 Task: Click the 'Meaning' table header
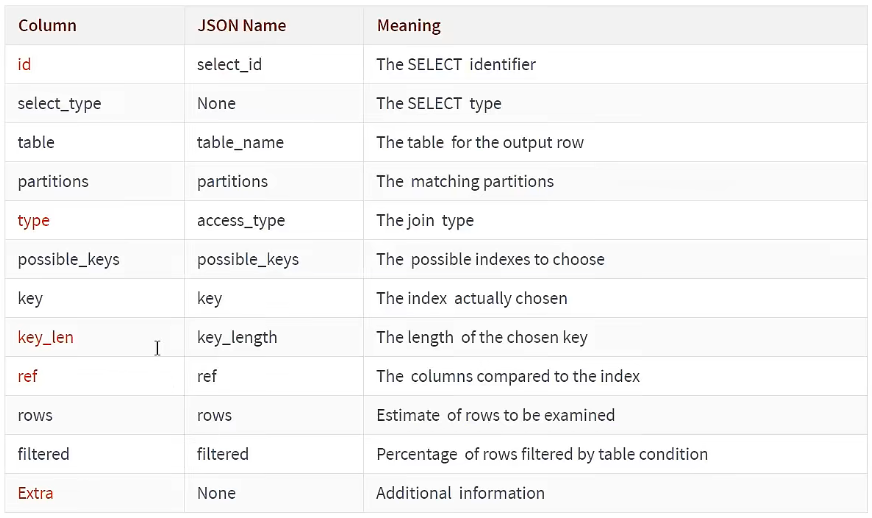click(408, 25)
